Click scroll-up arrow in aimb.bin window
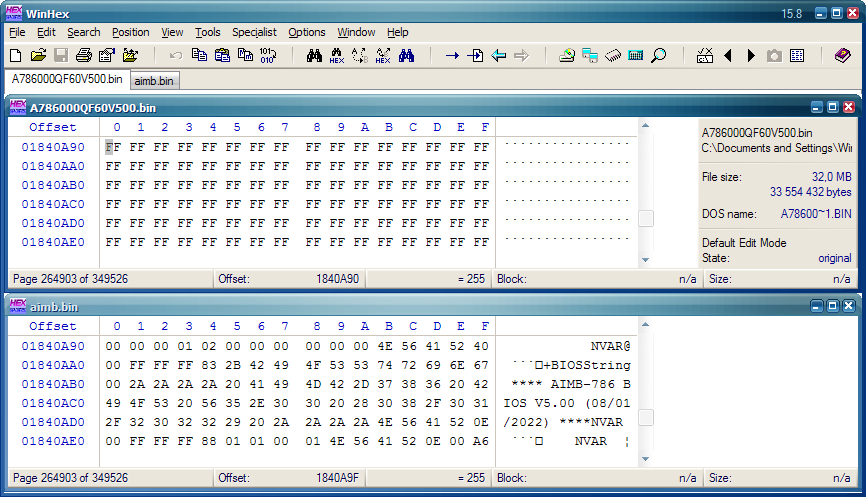The image size is (866, 497). pyautogui.click(x=645, y=325)
